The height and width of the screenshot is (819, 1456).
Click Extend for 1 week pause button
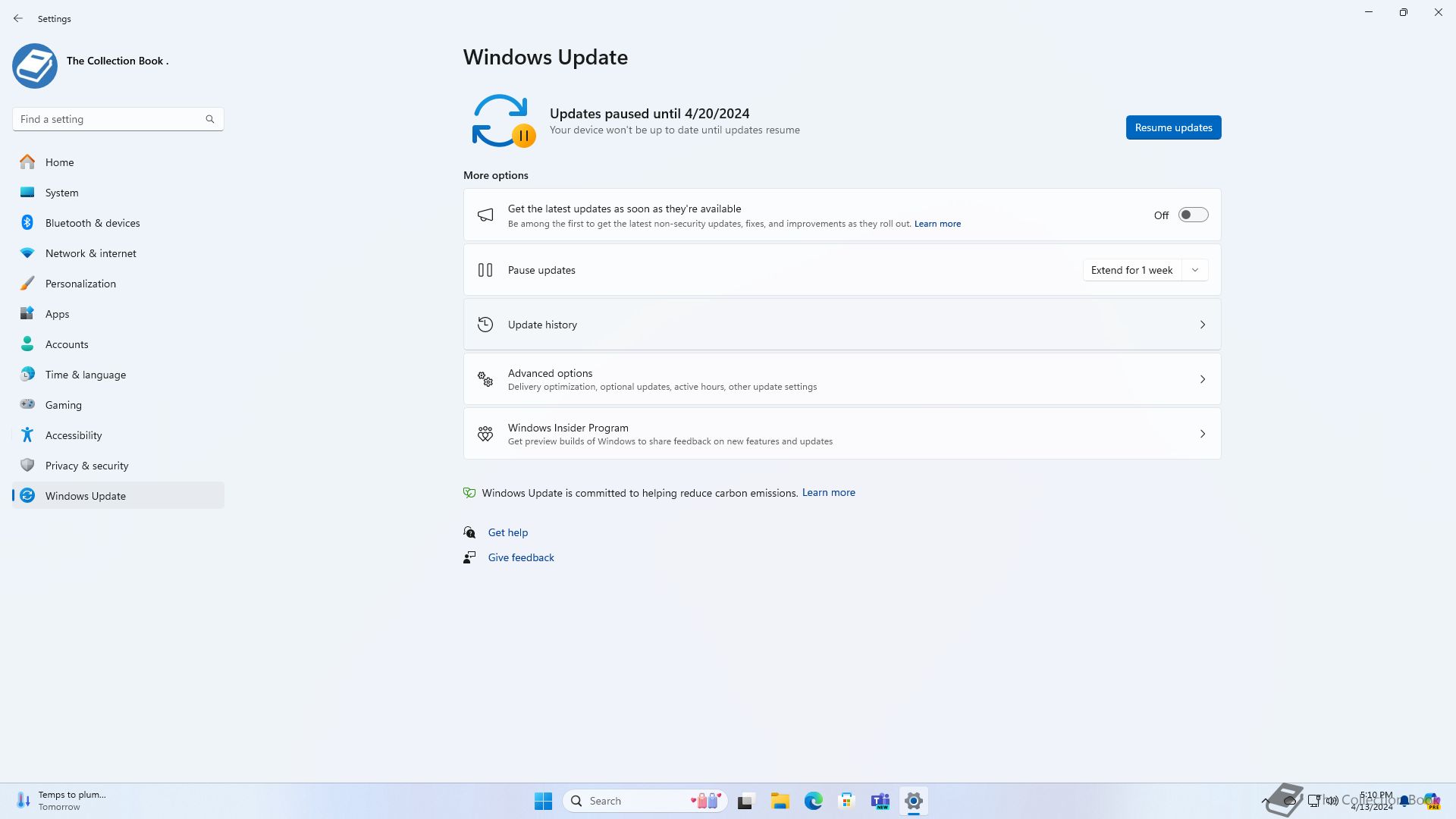click(x=1131, y=270)
